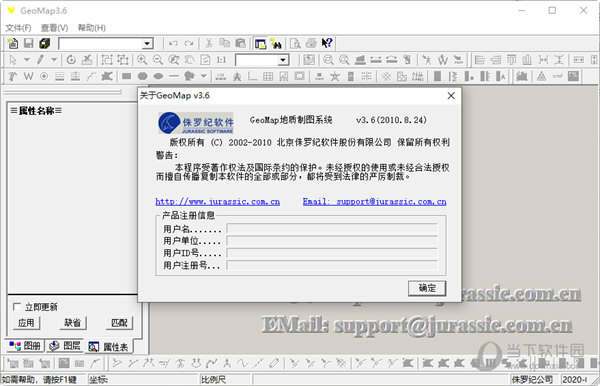600x386 pixels.
Task: Switch to the 属性表 tab
Action: point(109,347)
